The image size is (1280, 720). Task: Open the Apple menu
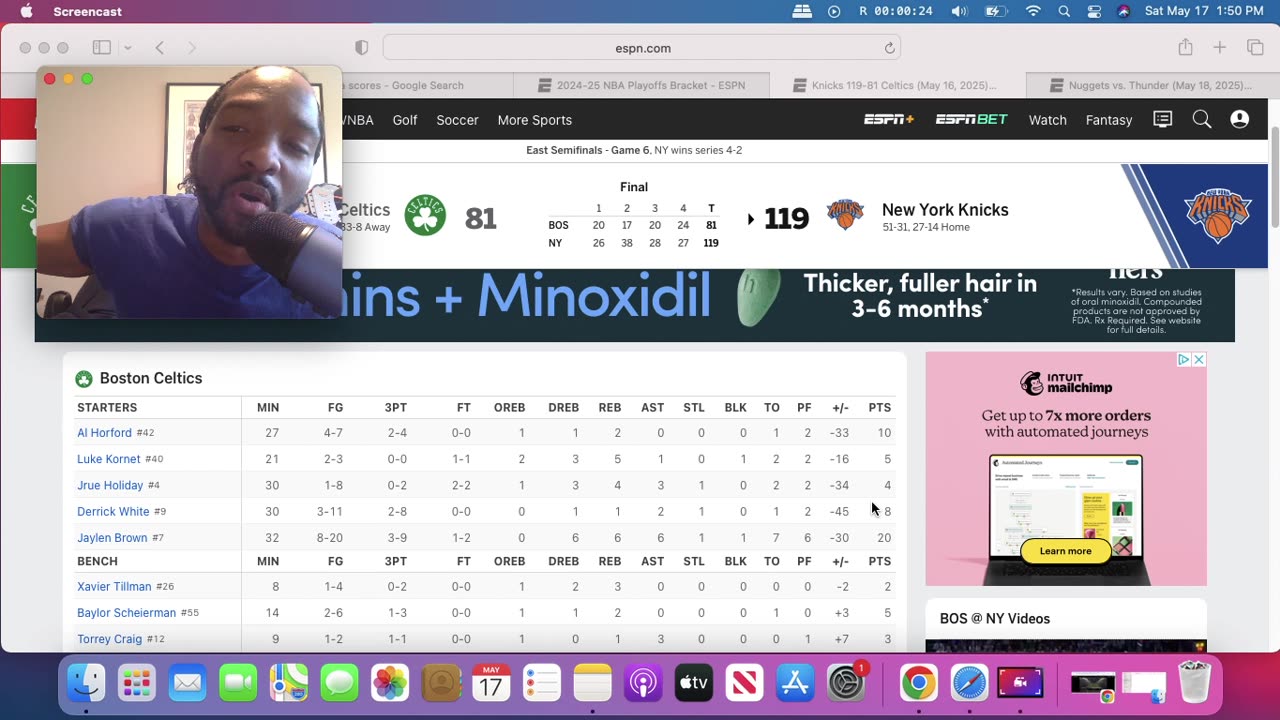click(x=26, y=11)
